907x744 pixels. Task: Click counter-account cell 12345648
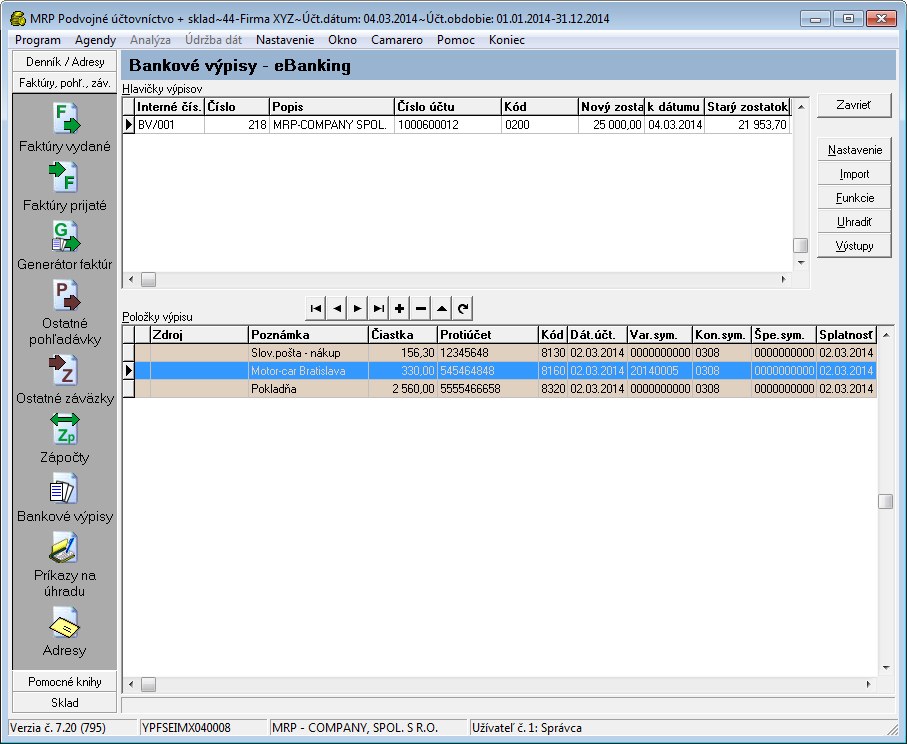point(488,353)
